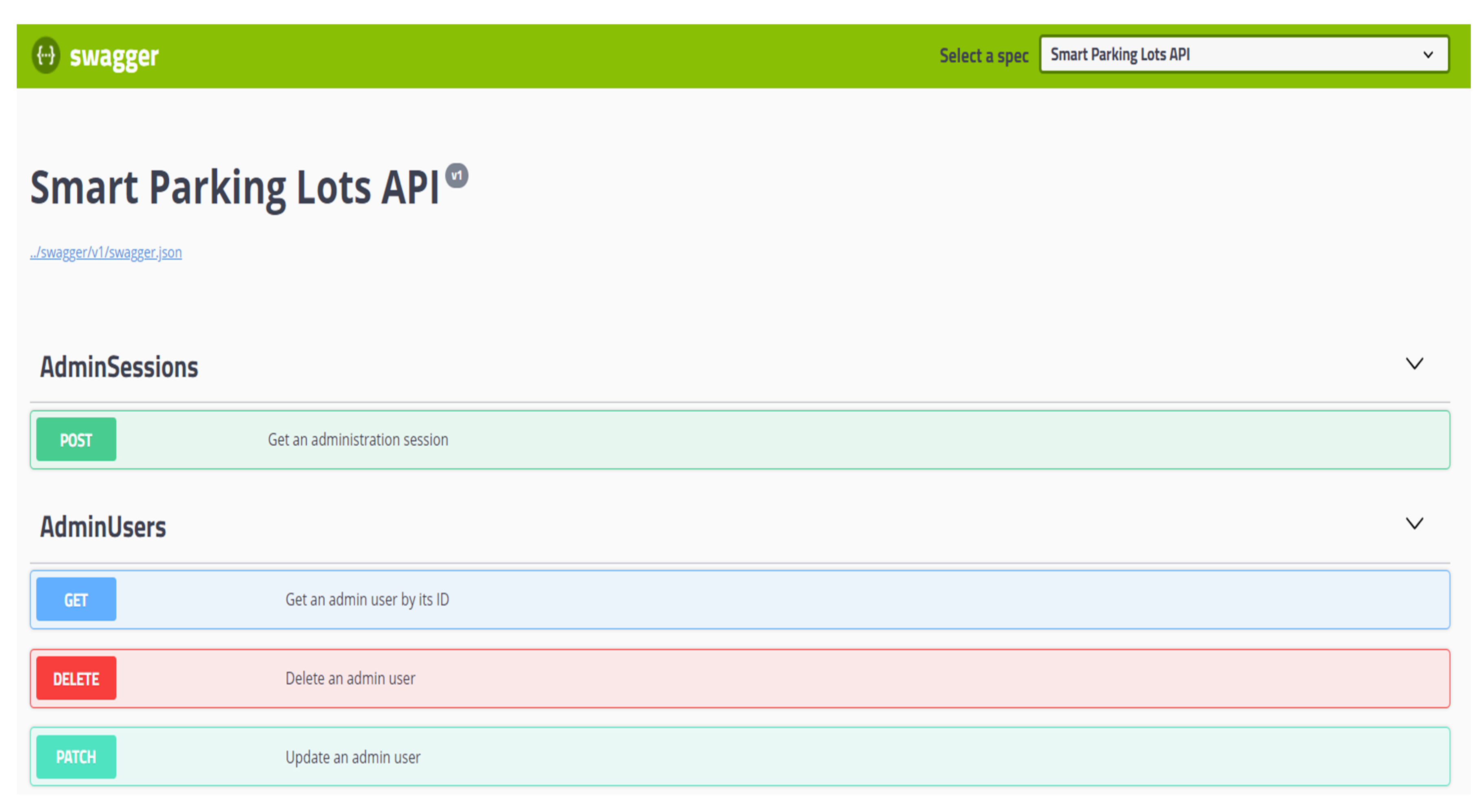Click the dropdown arrow in spec selector
1483x812 pixels.
point(1428,55)
